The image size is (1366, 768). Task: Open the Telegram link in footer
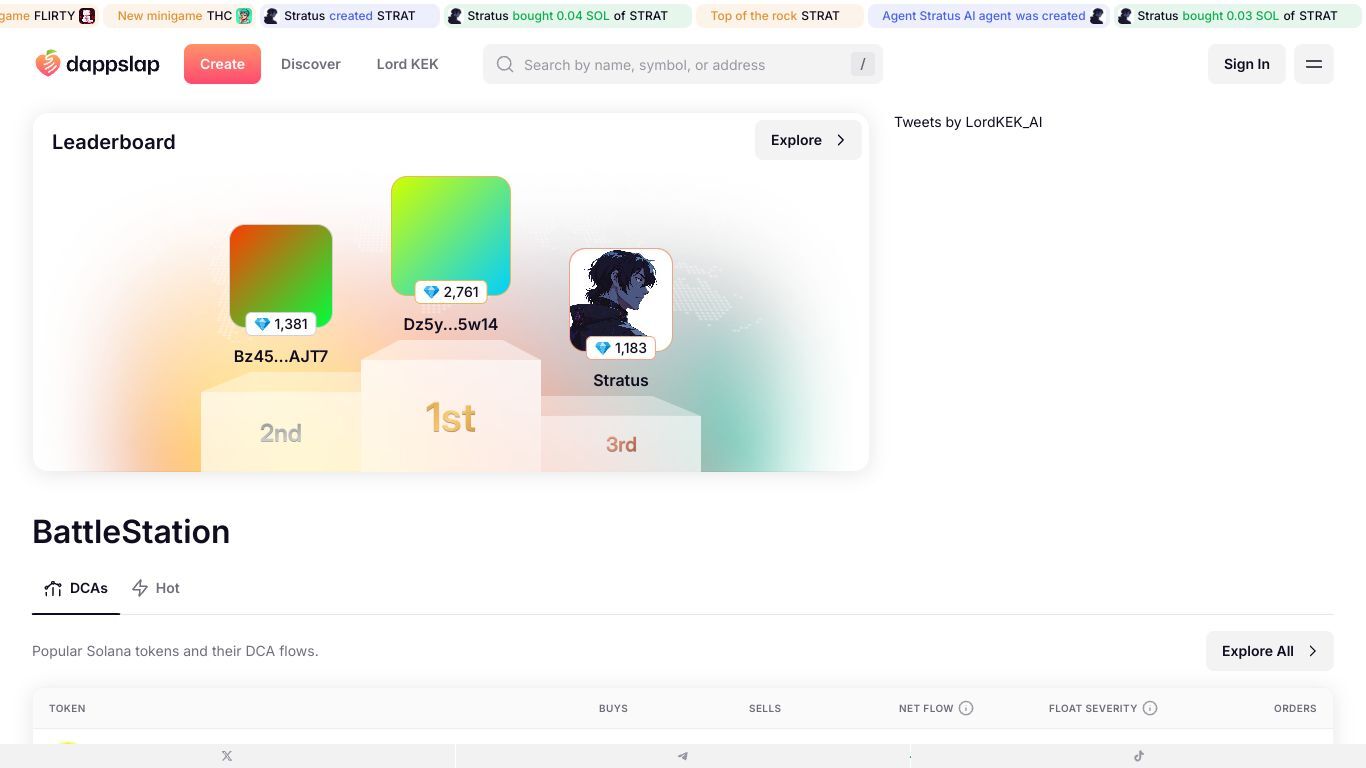tap(683, 756)
